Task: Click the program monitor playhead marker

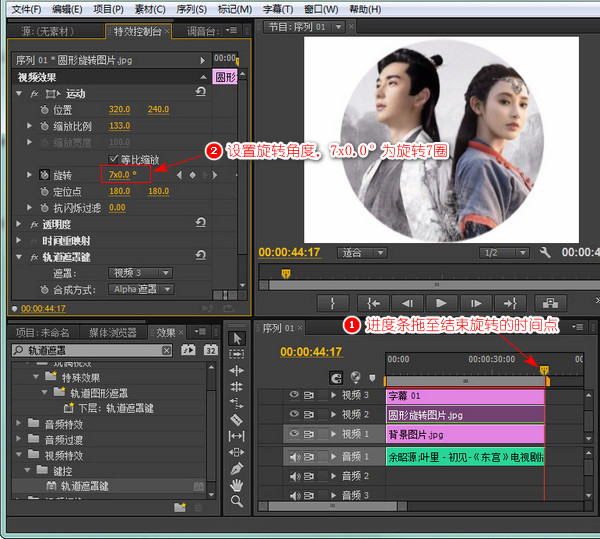Action: pyautogui.click(x=286, y=274)
